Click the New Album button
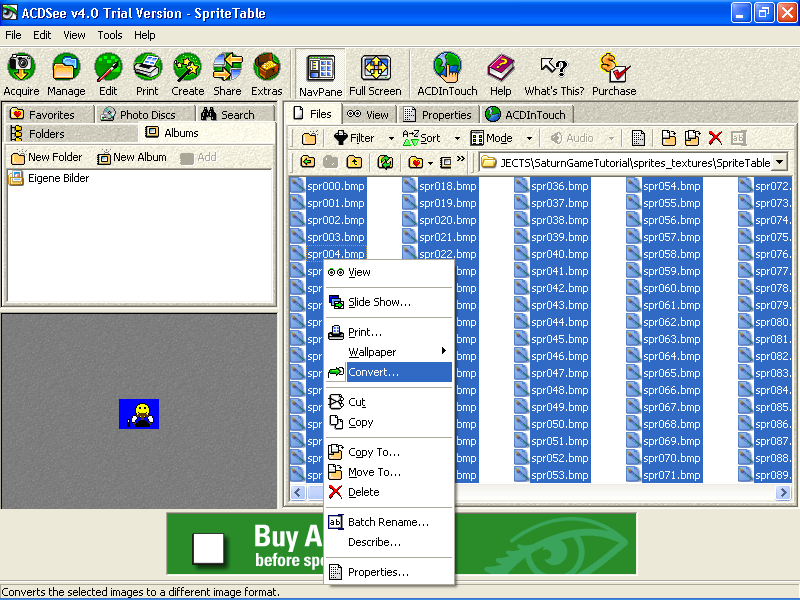The width and height of the screenshot is (800, 600). pyautogui.click(x=131, y=157)
